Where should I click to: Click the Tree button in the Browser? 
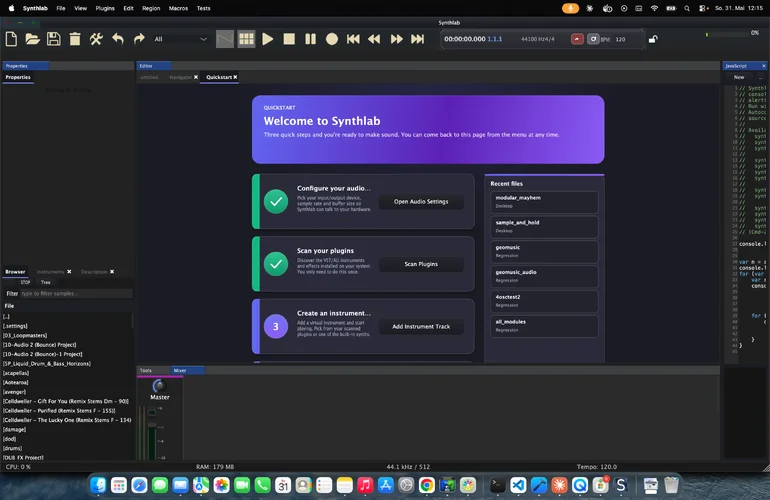click(46, 282)
